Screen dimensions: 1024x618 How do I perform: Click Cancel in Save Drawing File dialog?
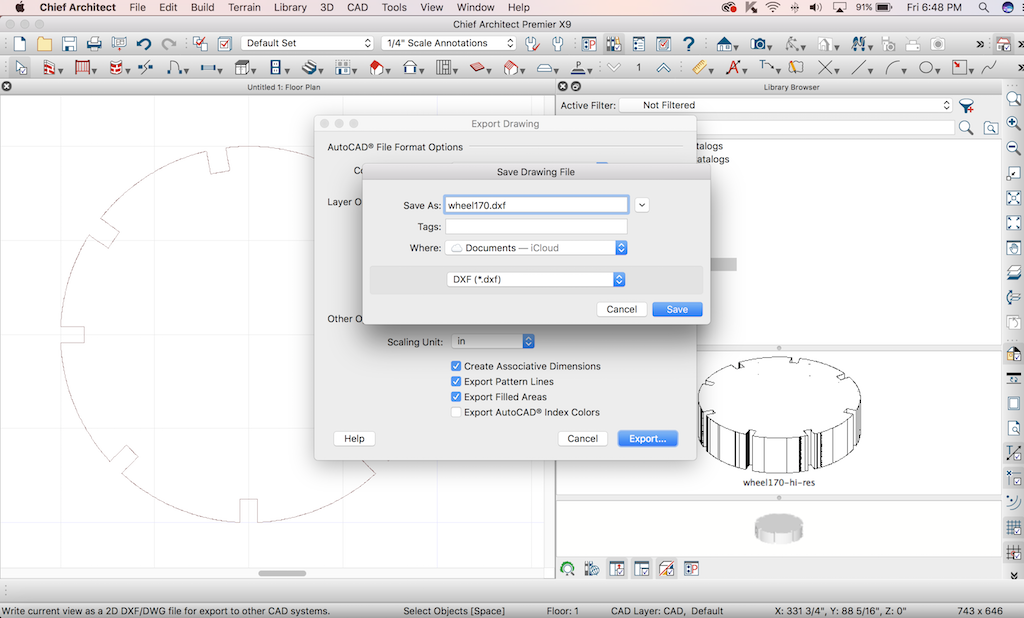coord(622,309)
